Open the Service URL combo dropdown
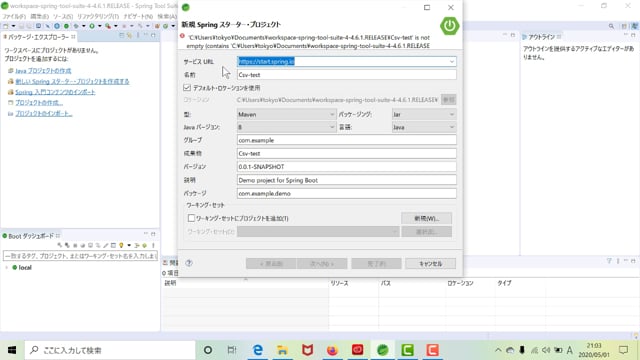 pyautogui.click(x=451, y=62)
